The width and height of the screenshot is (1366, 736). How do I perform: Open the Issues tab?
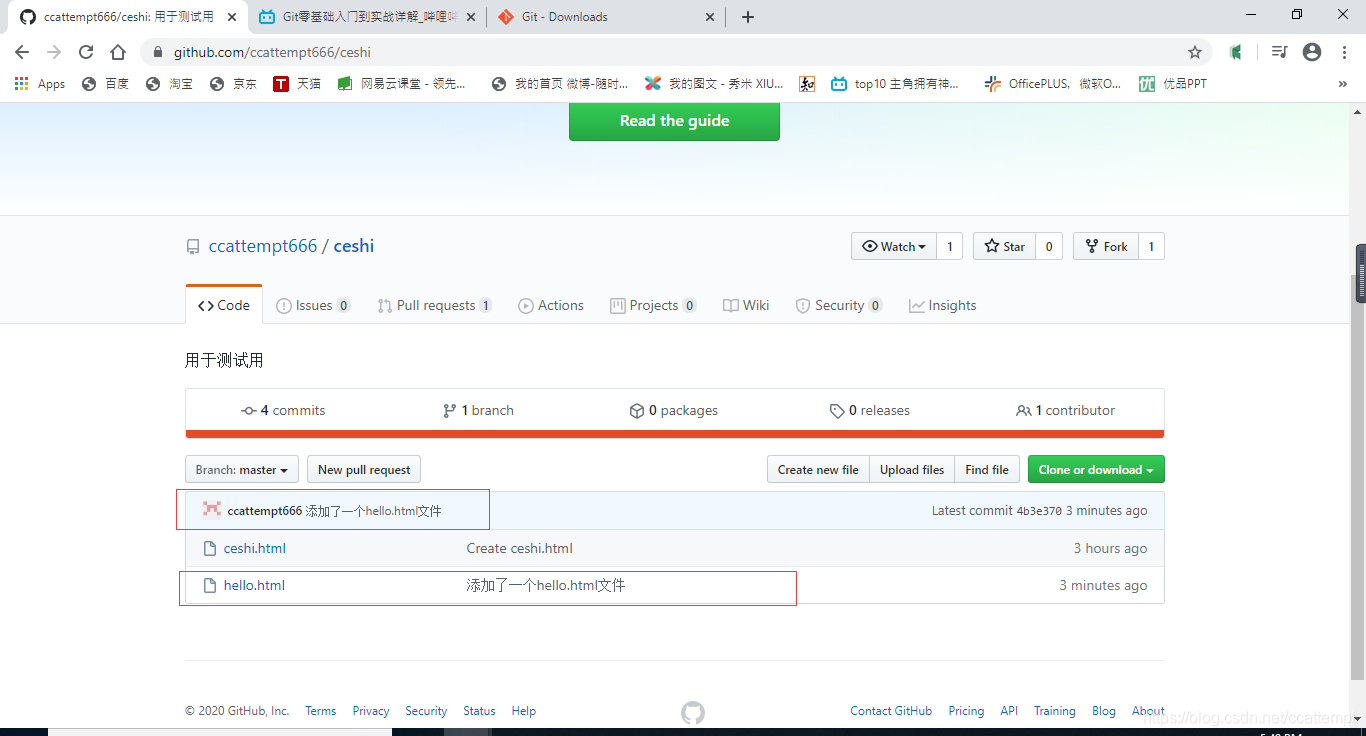tap(313, 305)
